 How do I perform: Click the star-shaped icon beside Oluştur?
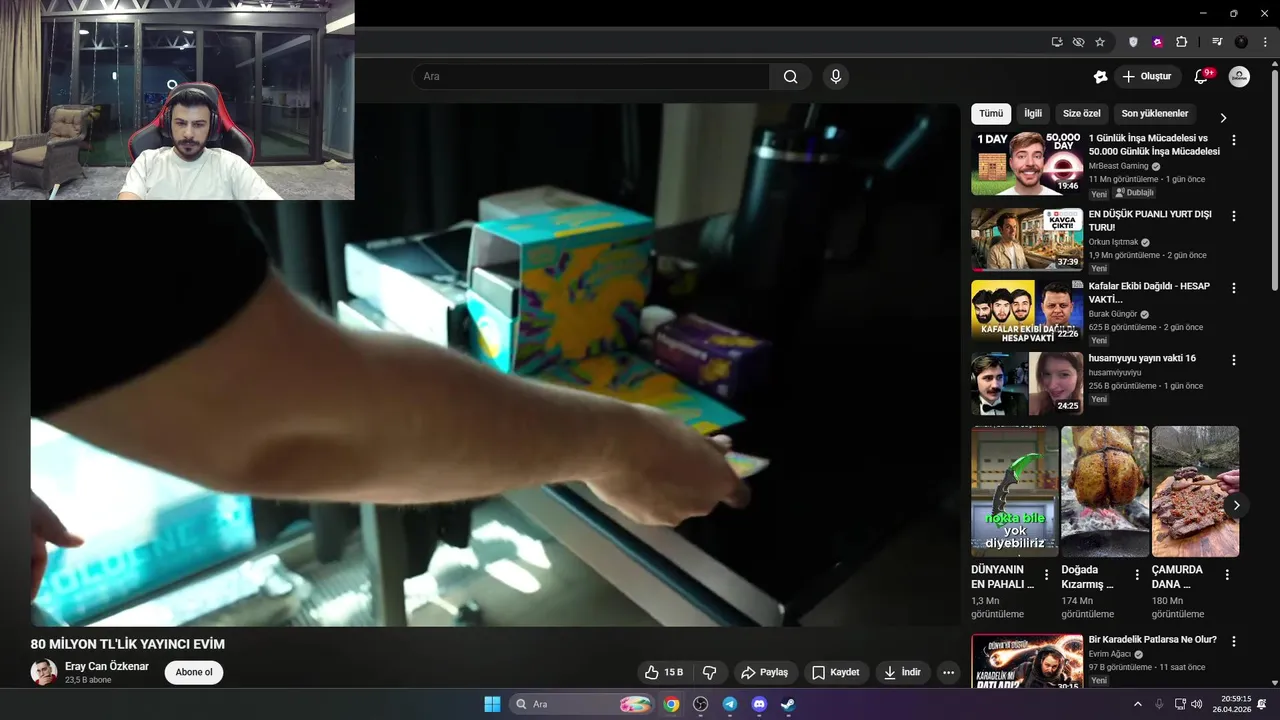tap(1100, 77)
